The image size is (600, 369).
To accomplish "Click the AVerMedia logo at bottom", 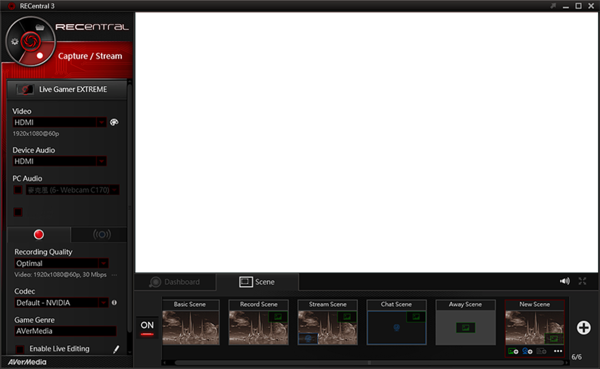I will point(27,362).
